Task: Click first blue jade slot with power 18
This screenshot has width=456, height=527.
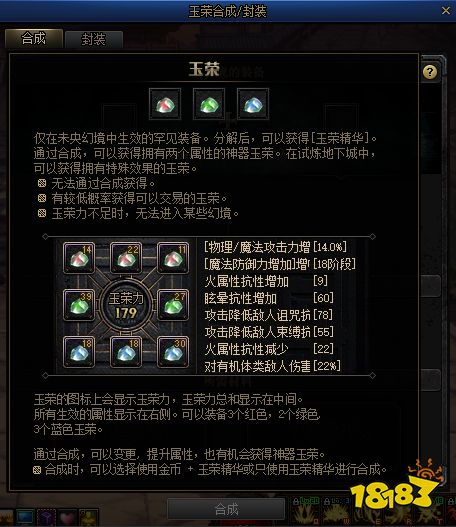Action: coord(79,352)
